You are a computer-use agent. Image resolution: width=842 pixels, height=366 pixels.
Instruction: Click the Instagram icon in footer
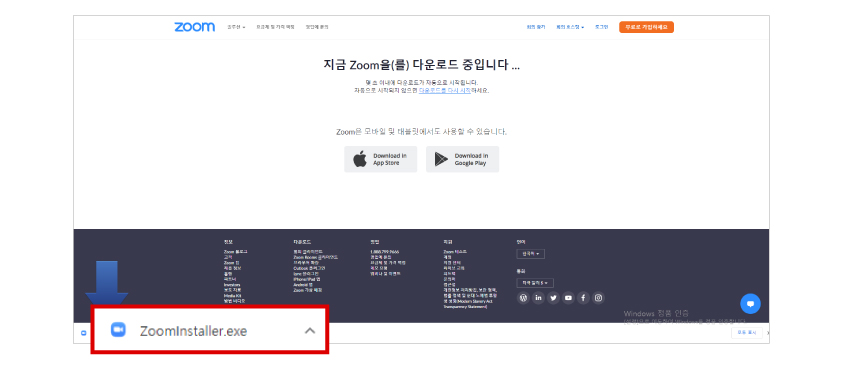[x=598, y=298]
